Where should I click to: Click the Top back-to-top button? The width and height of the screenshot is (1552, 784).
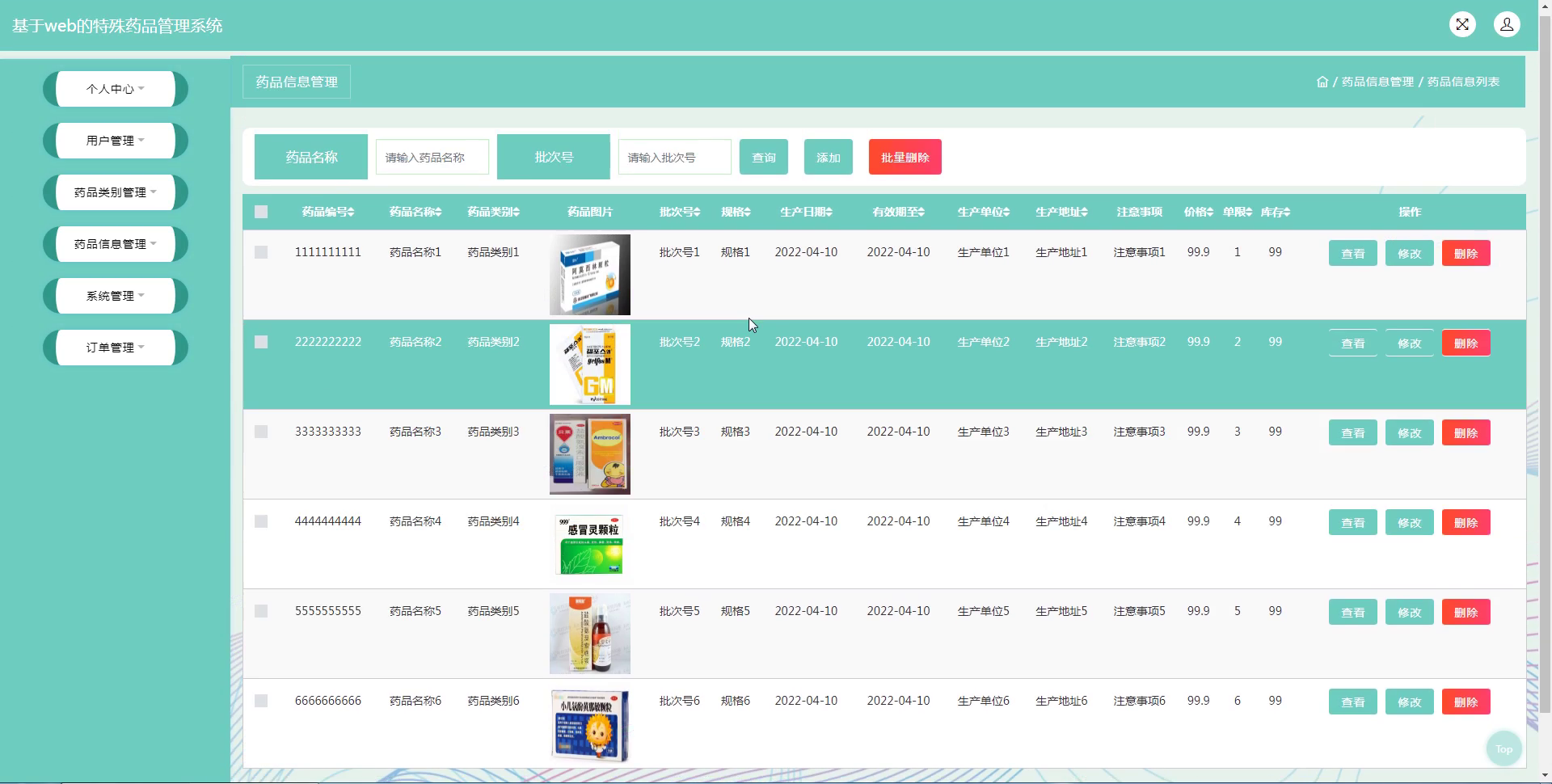coord(1503,749)
